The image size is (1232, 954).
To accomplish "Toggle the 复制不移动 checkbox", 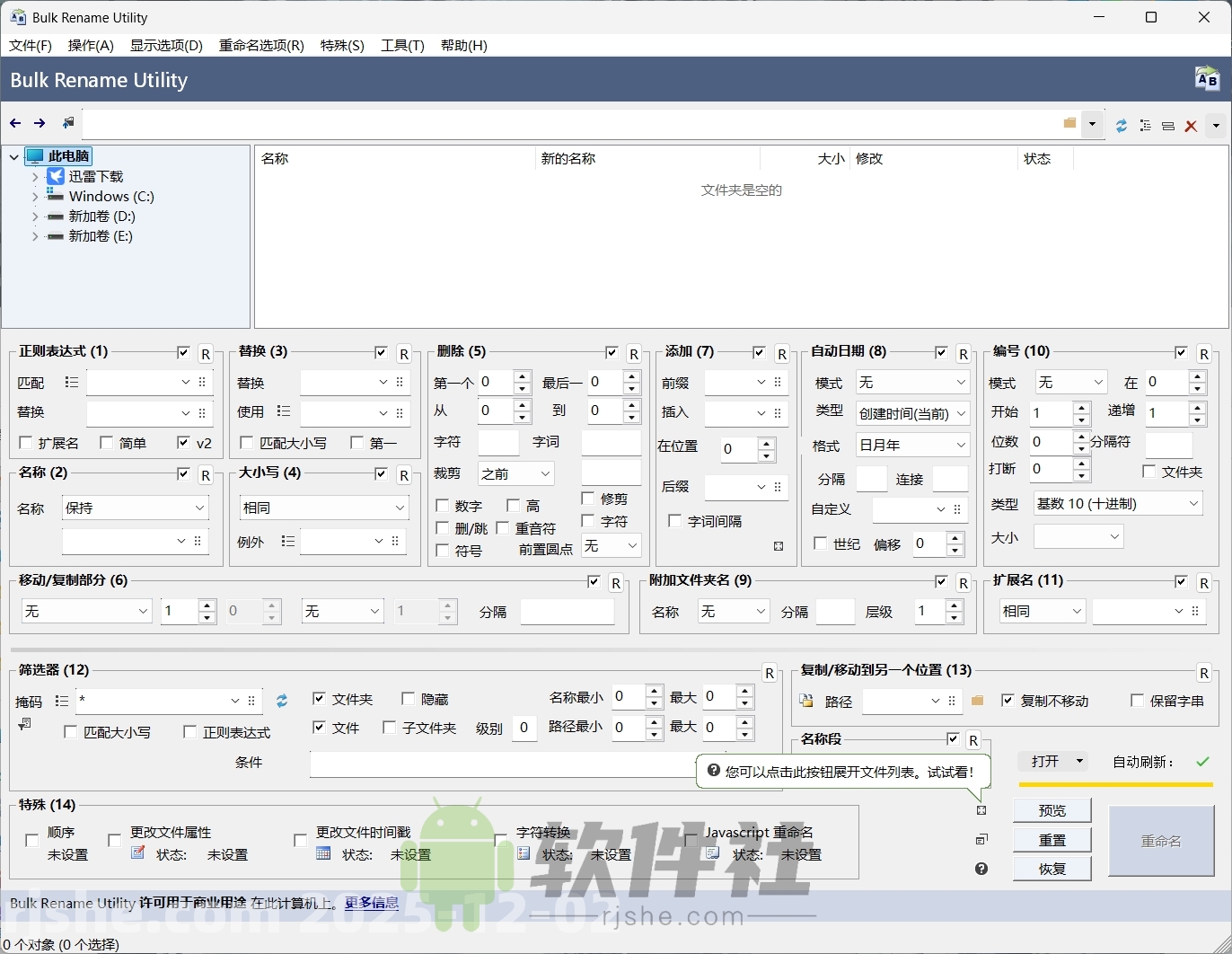I will (1009, 702).
